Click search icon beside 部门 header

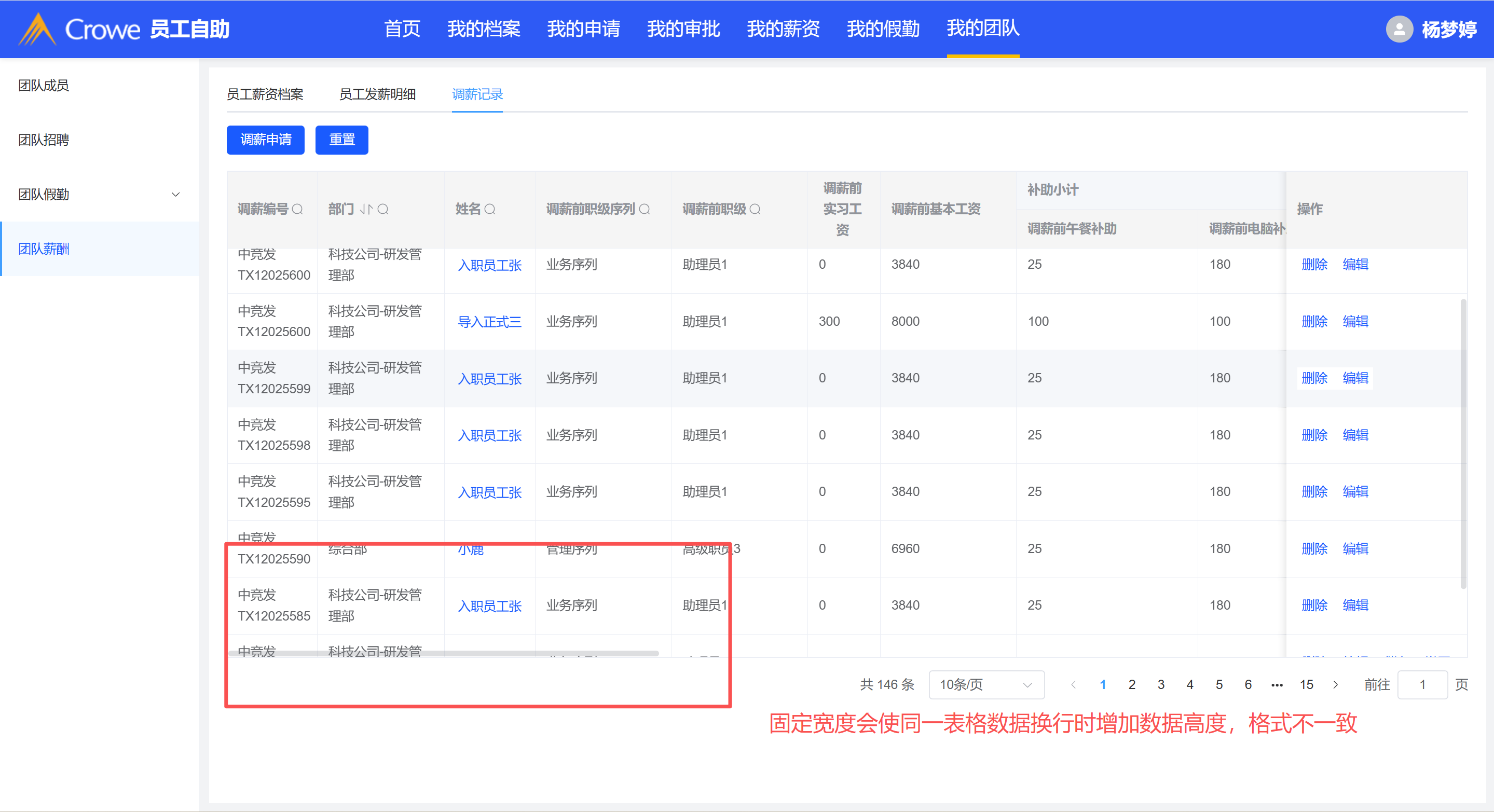[383, 210]
